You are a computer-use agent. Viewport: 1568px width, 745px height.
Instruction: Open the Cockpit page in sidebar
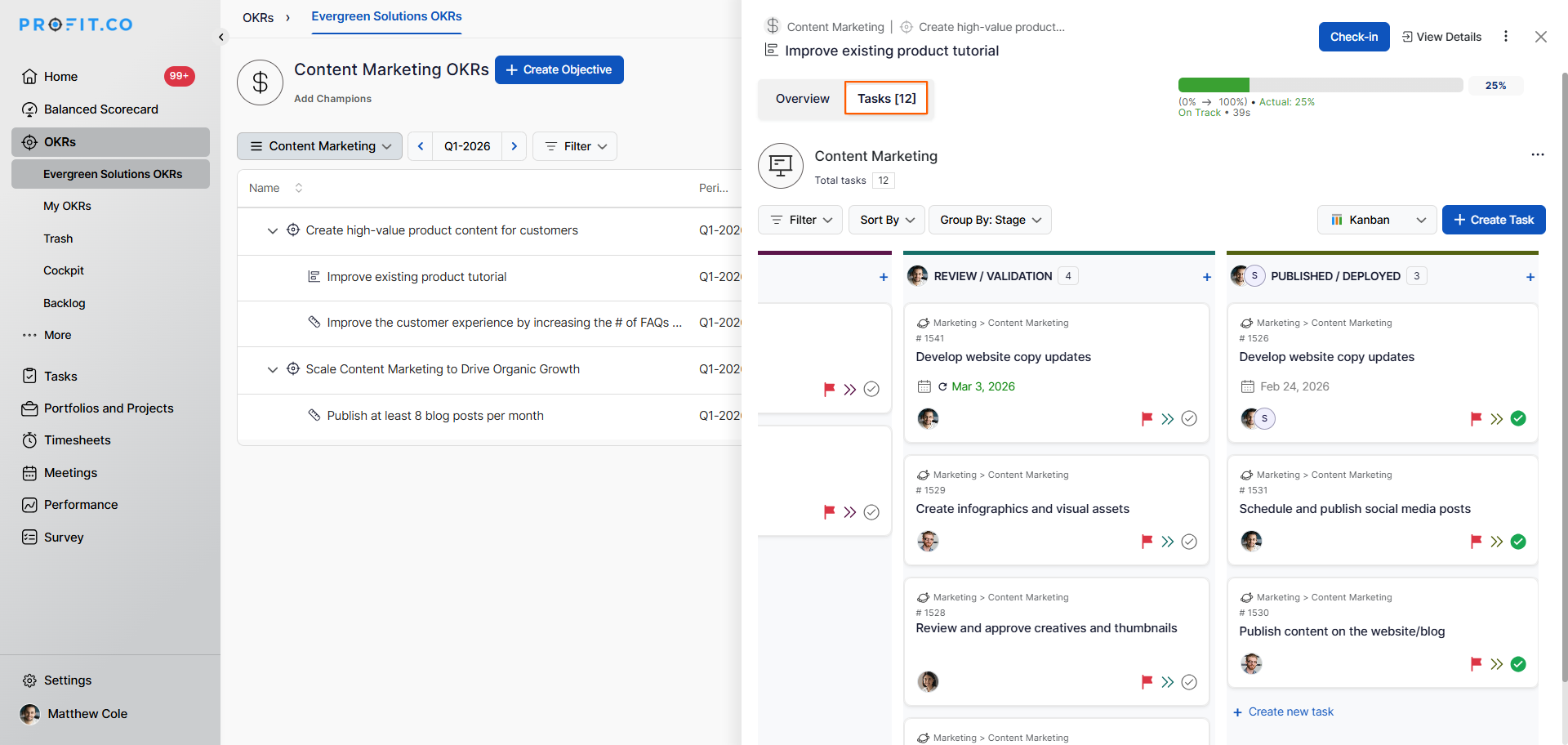coord(64,270)
